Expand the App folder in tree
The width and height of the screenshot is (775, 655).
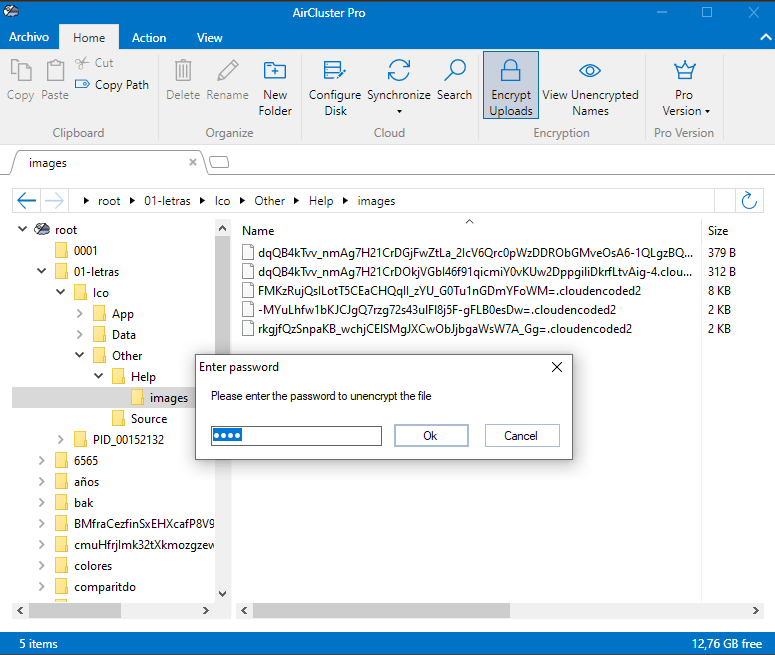click(80, 314)
